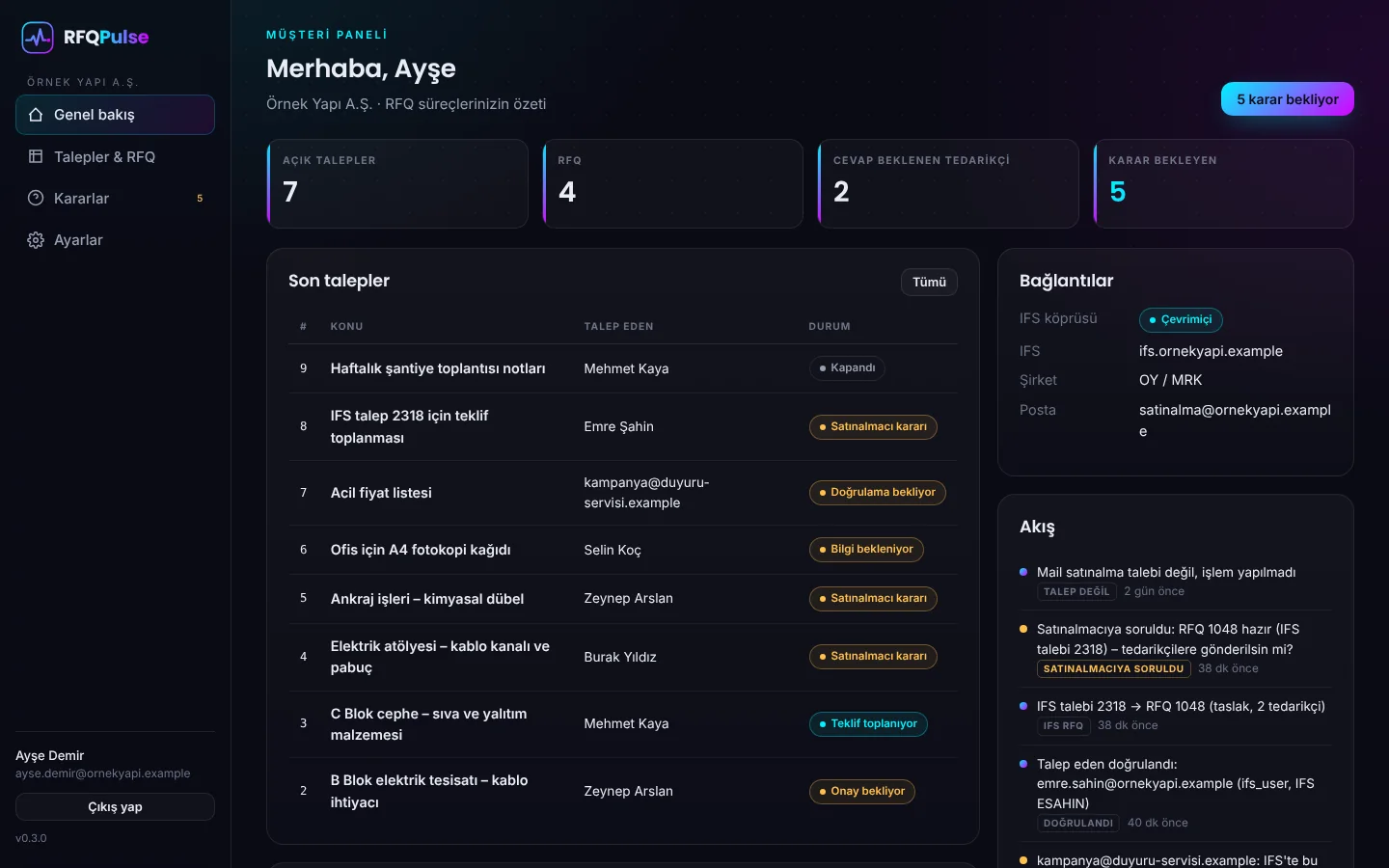Open 'Ankraj işleri – kimyasal dübel' request
1389x868 pixels.
click(427, 599)
